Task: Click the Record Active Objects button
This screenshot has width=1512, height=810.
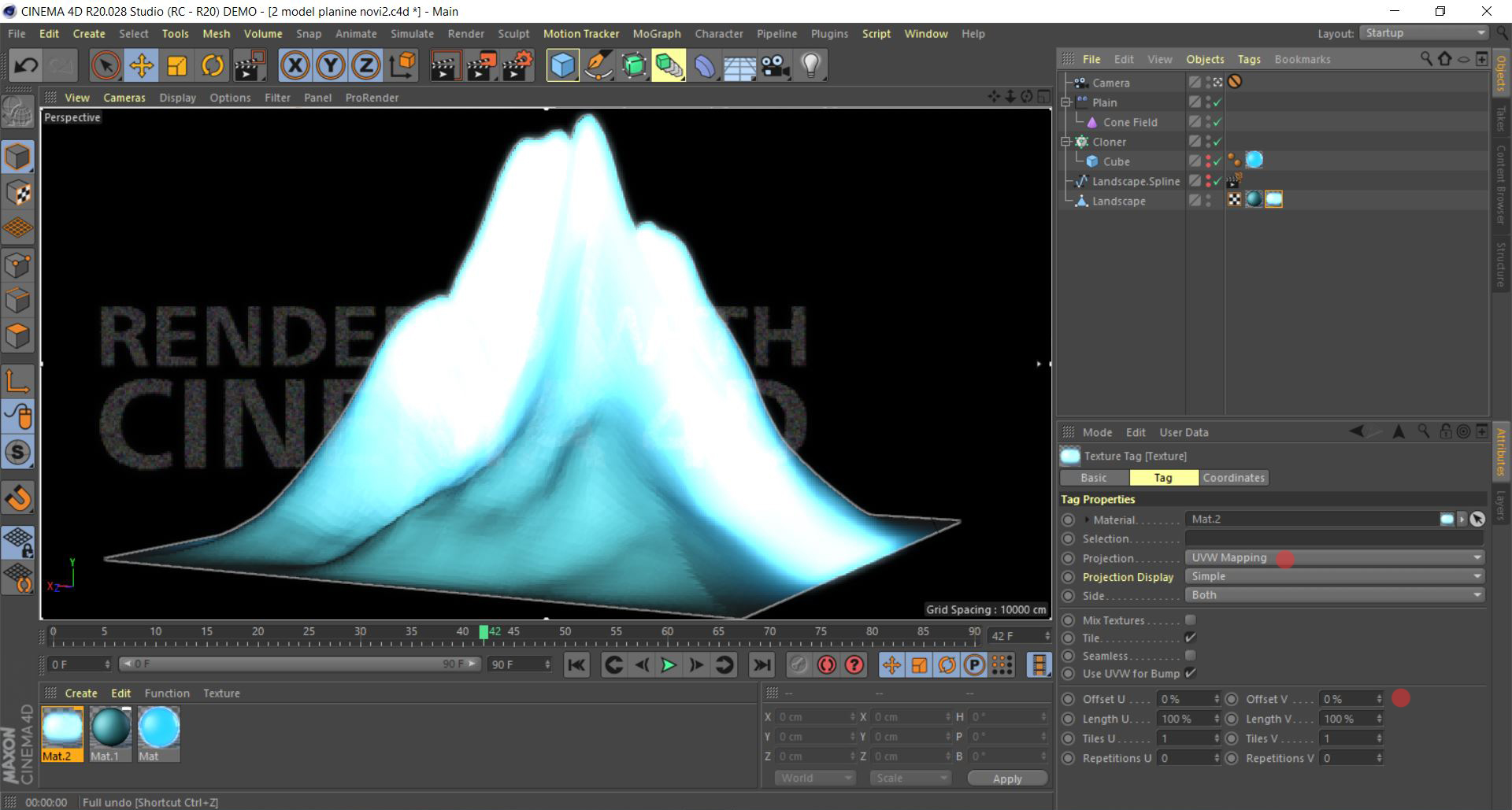Action: (799, 665)
